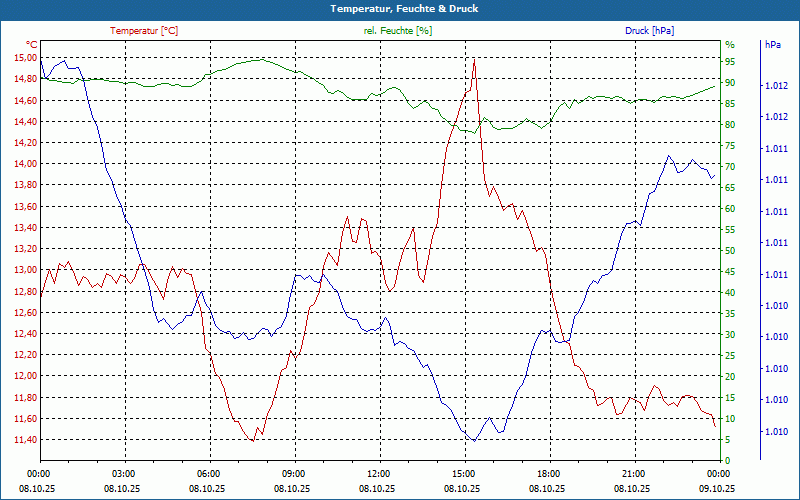Screen dimensions: 800x500
Task: Click the '14,80' temperature axis value
Action: pyautogui.click(x=26, y=79)
